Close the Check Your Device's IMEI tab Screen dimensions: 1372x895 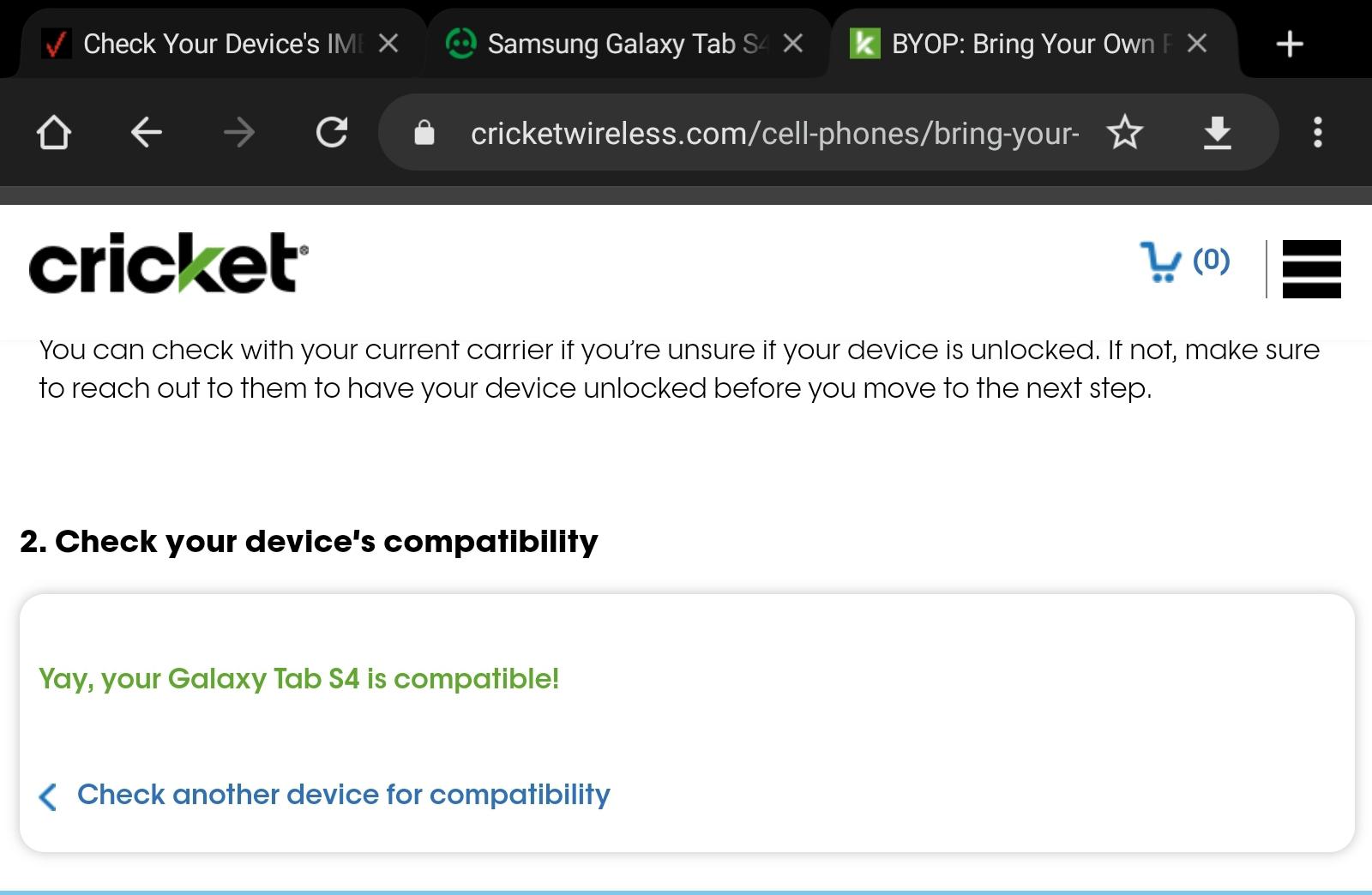[x=388, y=44]
